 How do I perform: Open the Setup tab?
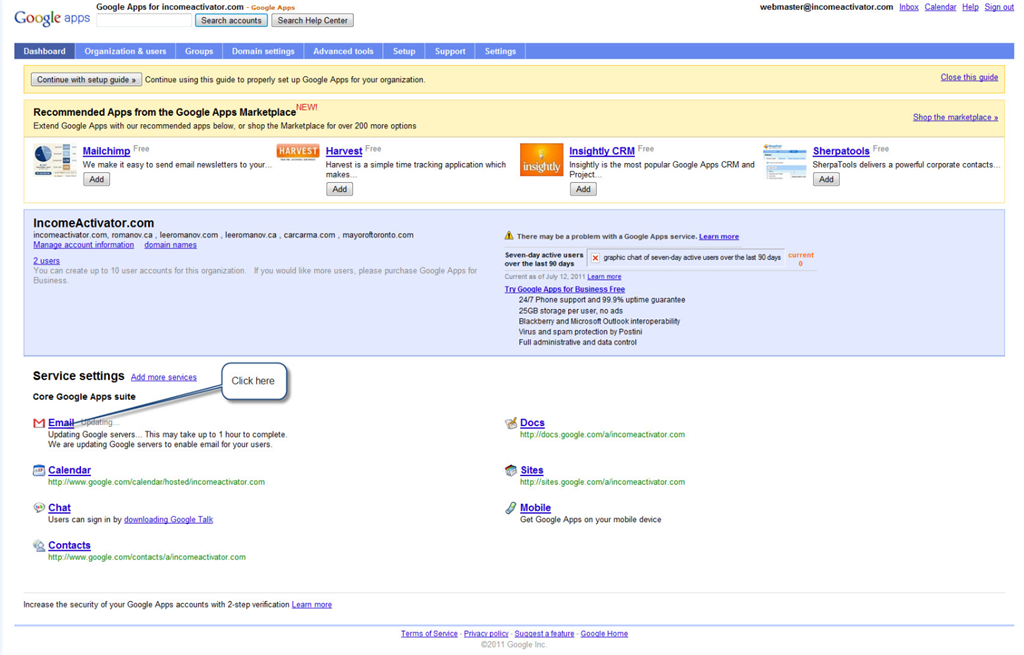(x=404, y=51)
